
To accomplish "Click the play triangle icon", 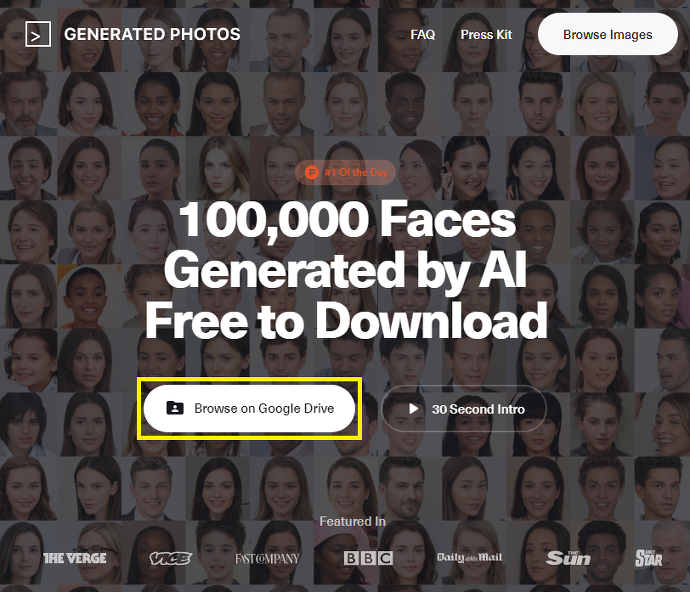I will pos(413,409).
